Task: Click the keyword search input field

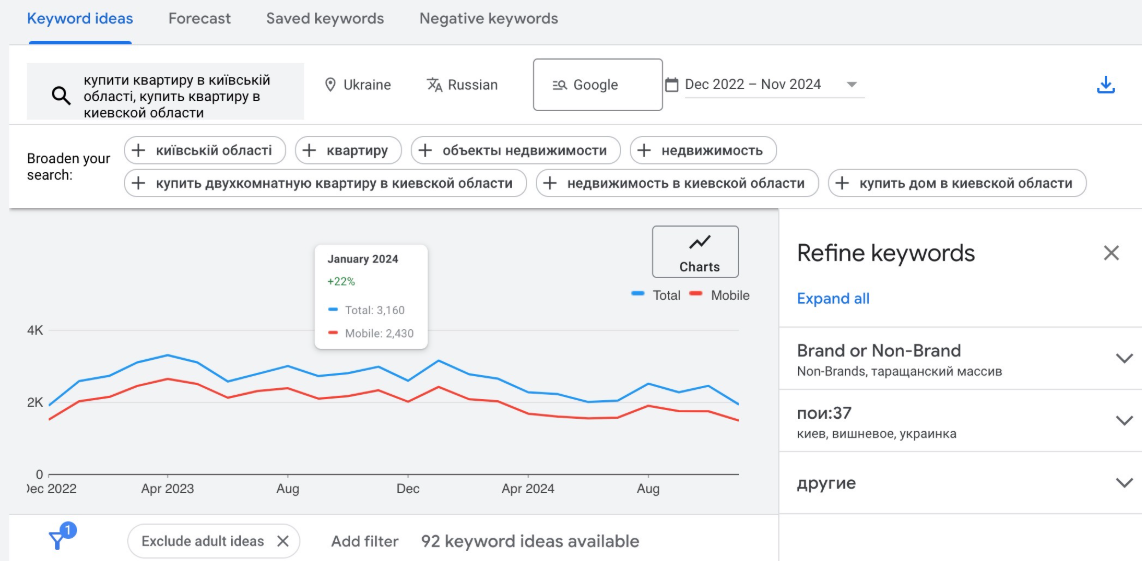Action: (x=180, y=95)
